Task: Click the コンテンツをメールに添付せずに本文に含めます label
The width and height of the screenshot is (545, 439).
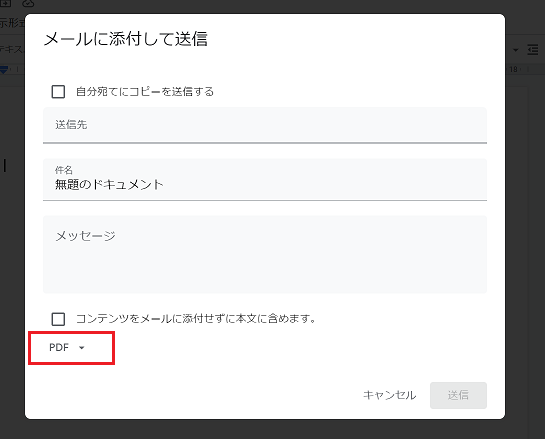Action: point(196,319)
